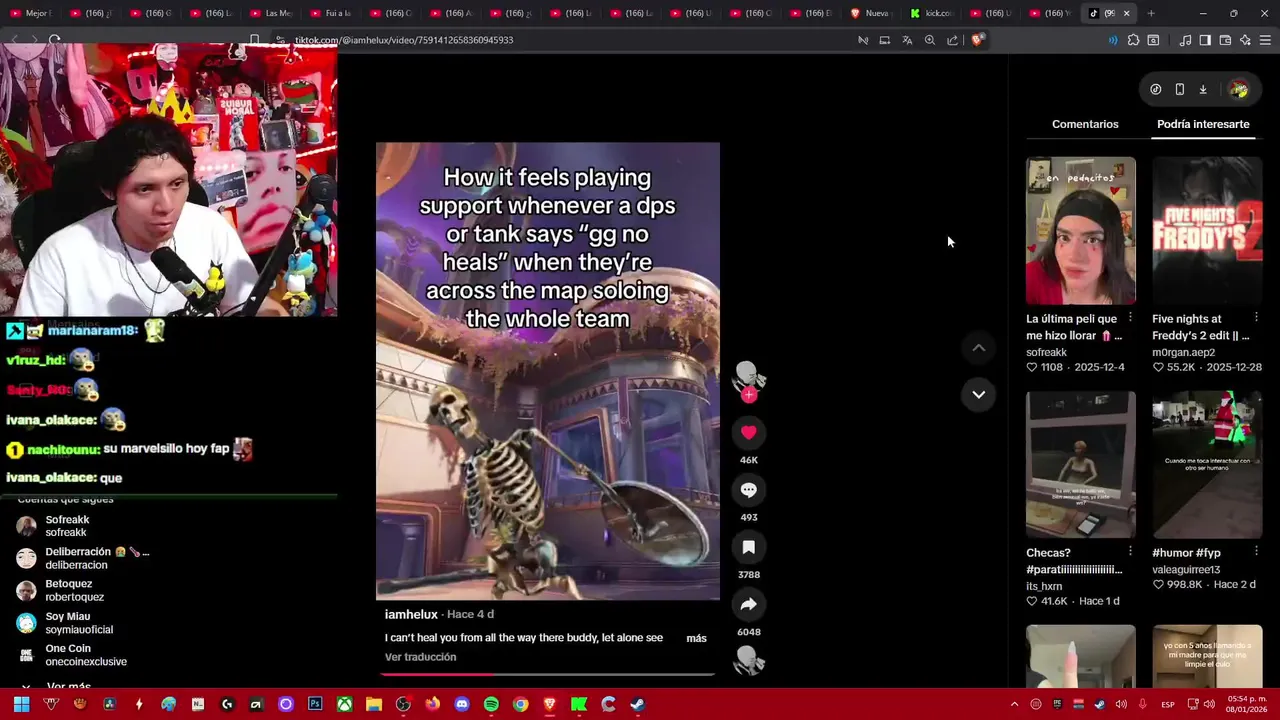The width and height of the screenshot is (1280, 720).
Task: Open Five Nights at Freddy's 2 edit thumbnail
Action: pyautogui.click(x=1207, y=230)
